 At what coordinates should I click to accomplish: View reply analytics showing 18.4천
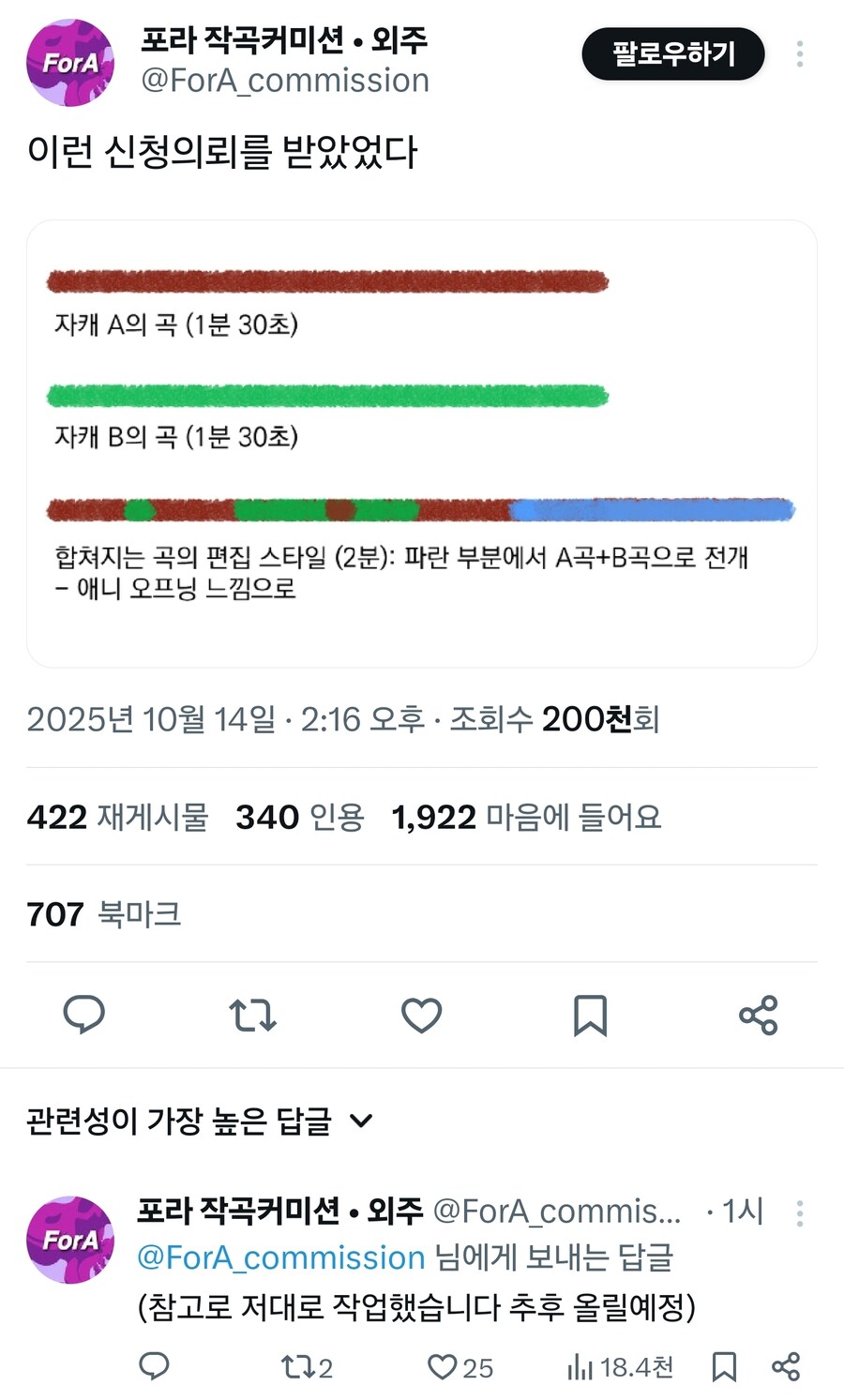(x=620, y=1367)
